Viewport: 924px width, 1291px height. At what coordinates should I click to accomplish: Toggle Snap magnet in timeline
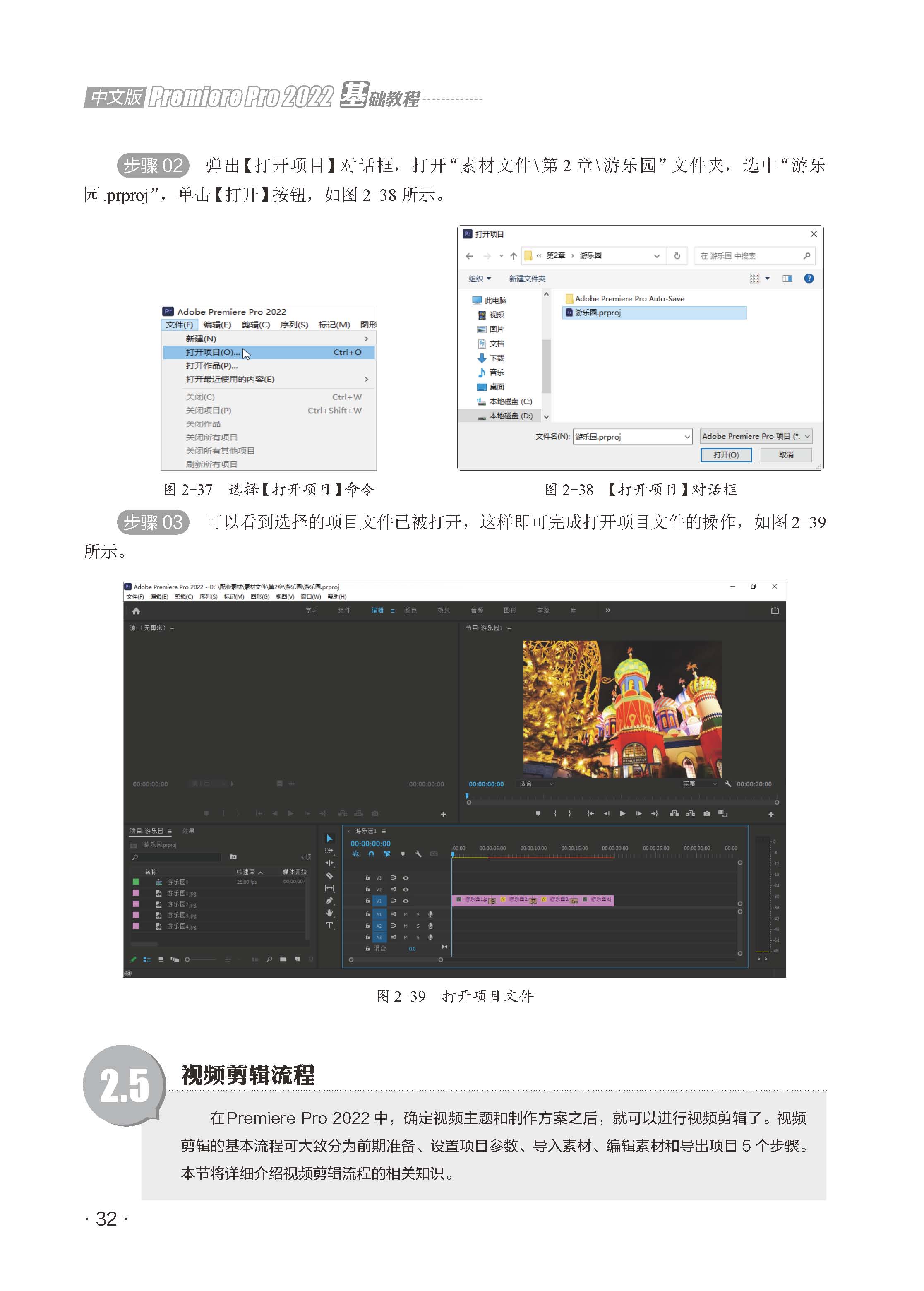point(371,853)
